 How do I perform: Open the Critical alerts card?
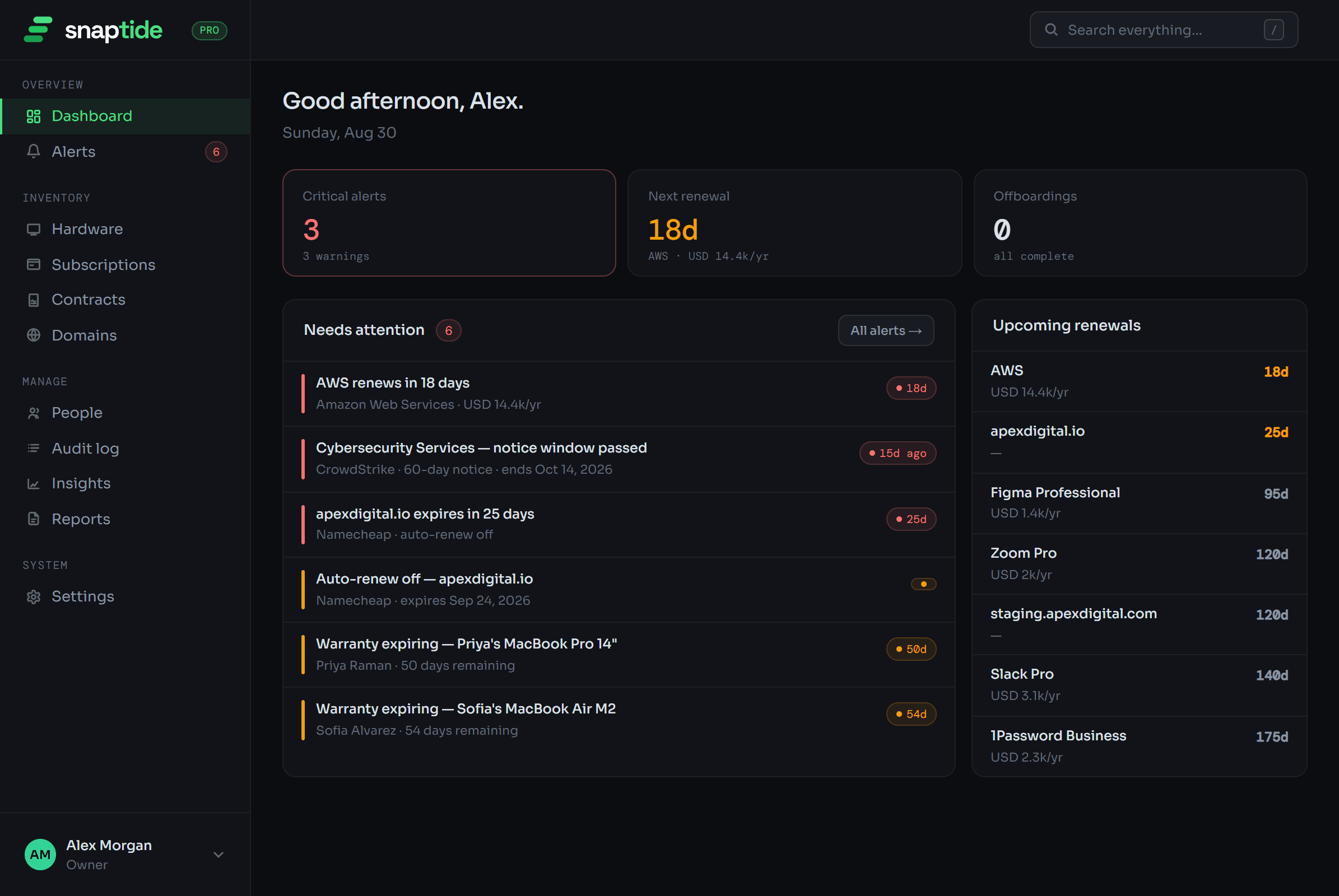(449, 223)
